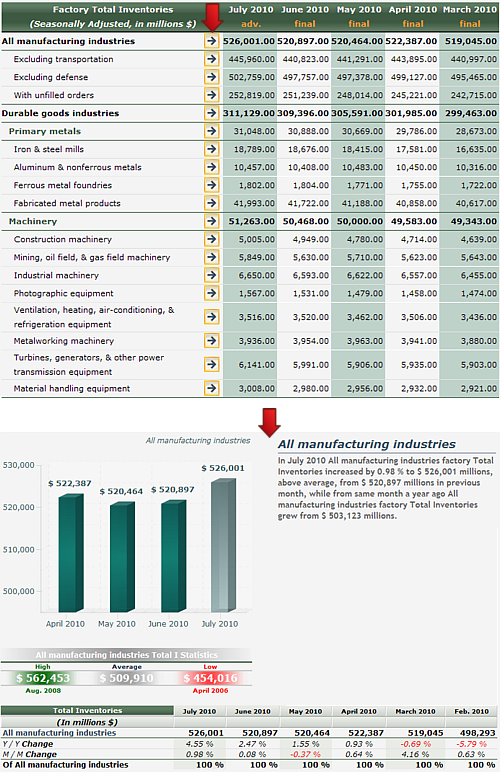Click arrow icon for Fabricated metal products
500x772 pixels.
pyautogui.click(x=212, y=203)
